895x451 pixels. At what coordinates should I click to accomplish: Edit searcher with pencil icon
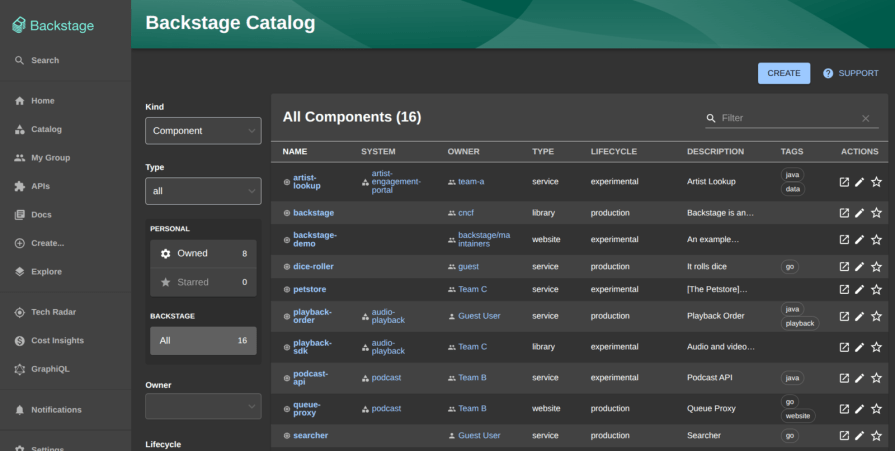point(860,436)
